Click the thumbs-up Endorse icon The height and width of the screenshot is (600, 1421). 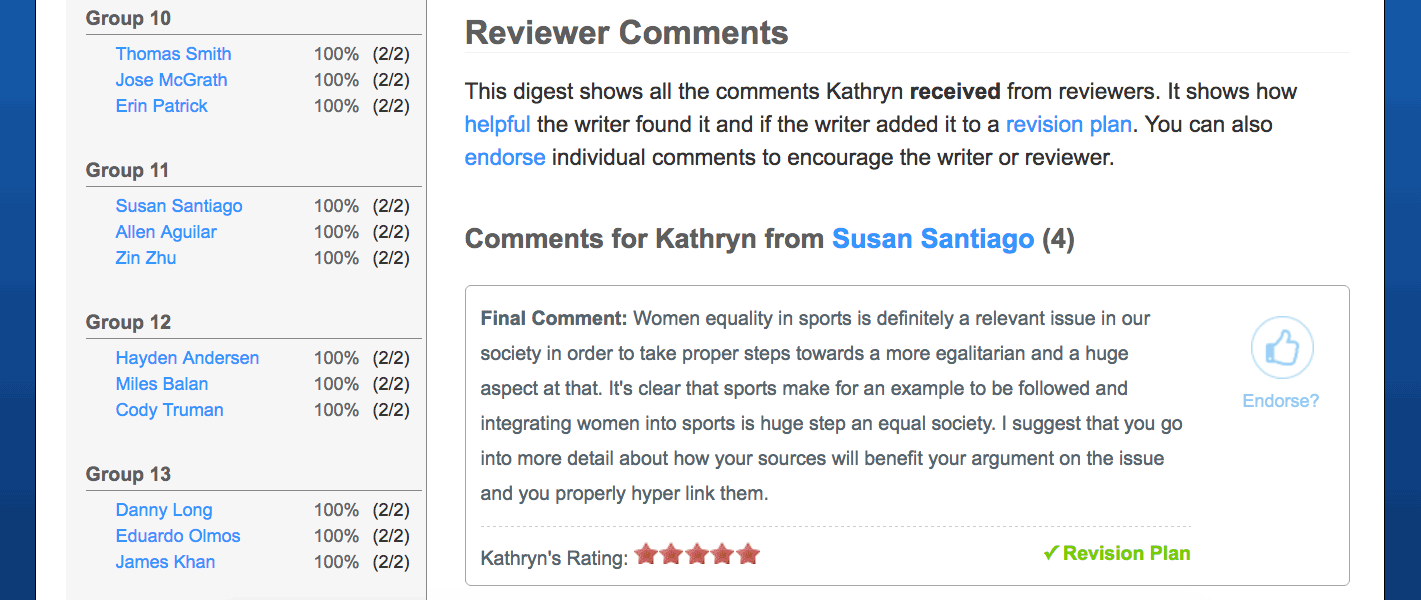pyautogui.click(x=1281, y=348)
